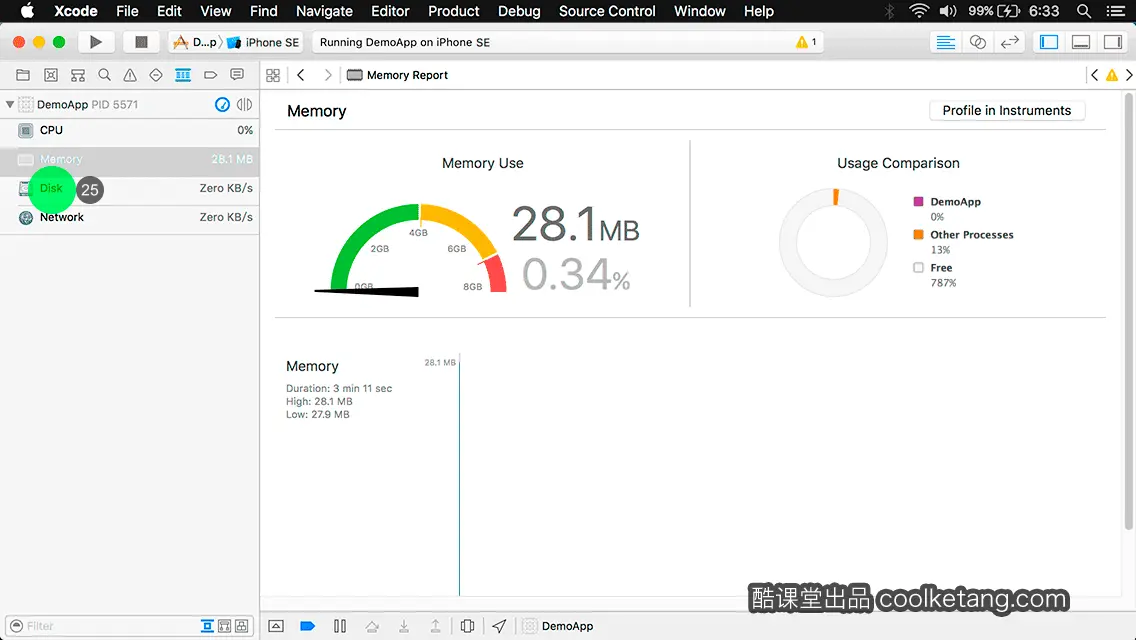Click the Step Out button
Screen dimensions: 1136x640
(x=435, y=626)
